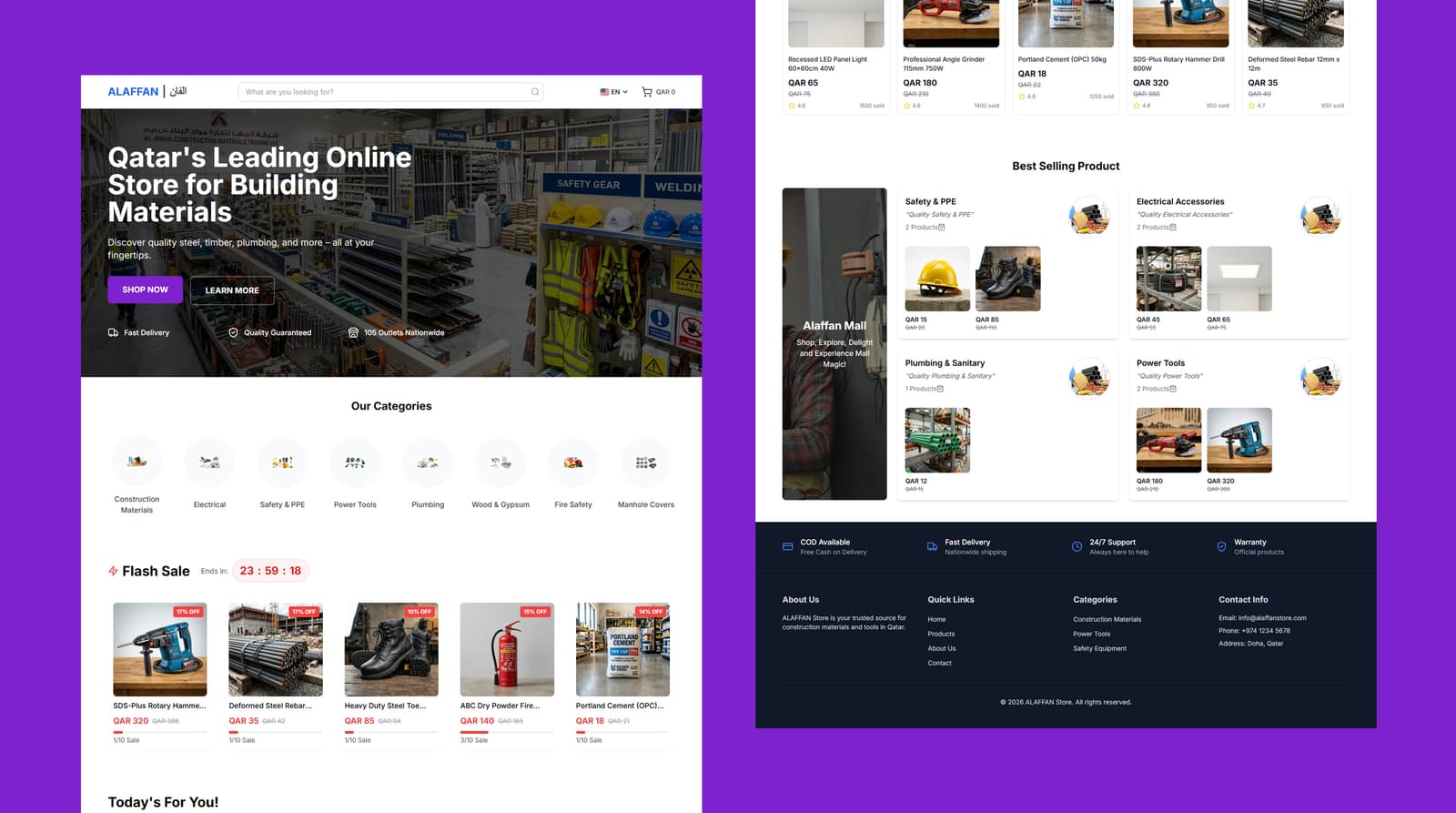Select the Manhole Covers category icon
Screen dimensions: 1456x813
[646, 462]
